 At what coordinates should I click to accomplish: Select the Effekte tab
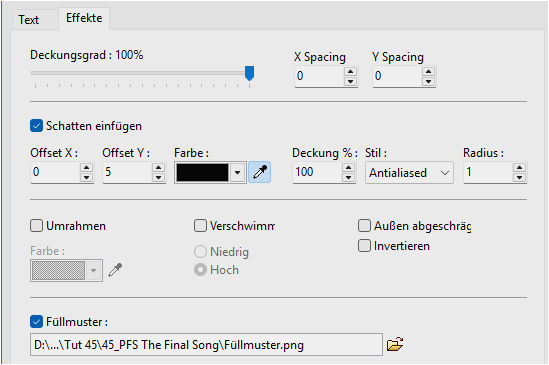click(84, 18)
